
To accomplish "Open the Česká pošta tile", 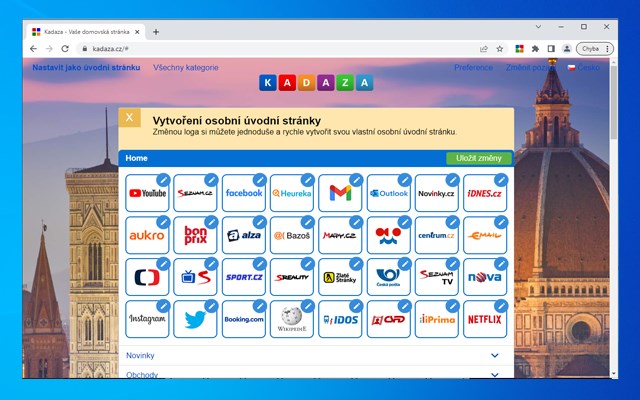I will (389, 277).
